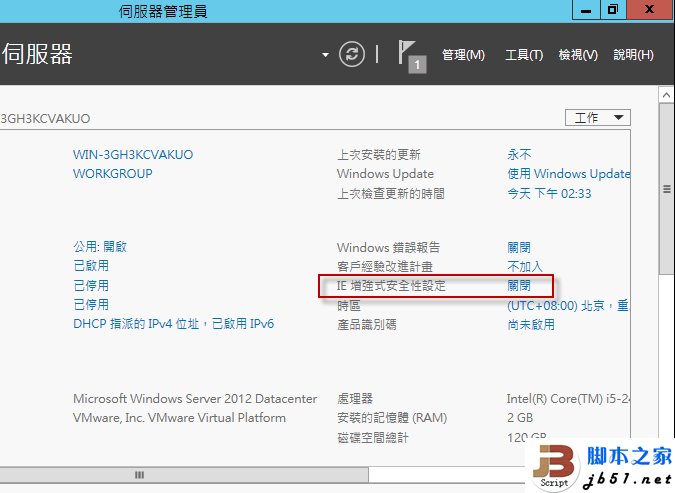Click 今天 下午 02:33 link

[549, 193]
